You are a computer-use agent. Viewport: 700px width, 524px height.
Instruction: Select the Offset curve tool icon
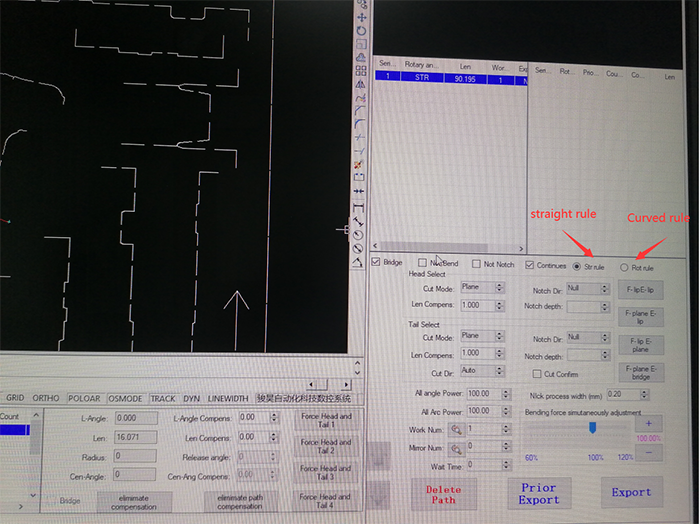tap(360, 97)
